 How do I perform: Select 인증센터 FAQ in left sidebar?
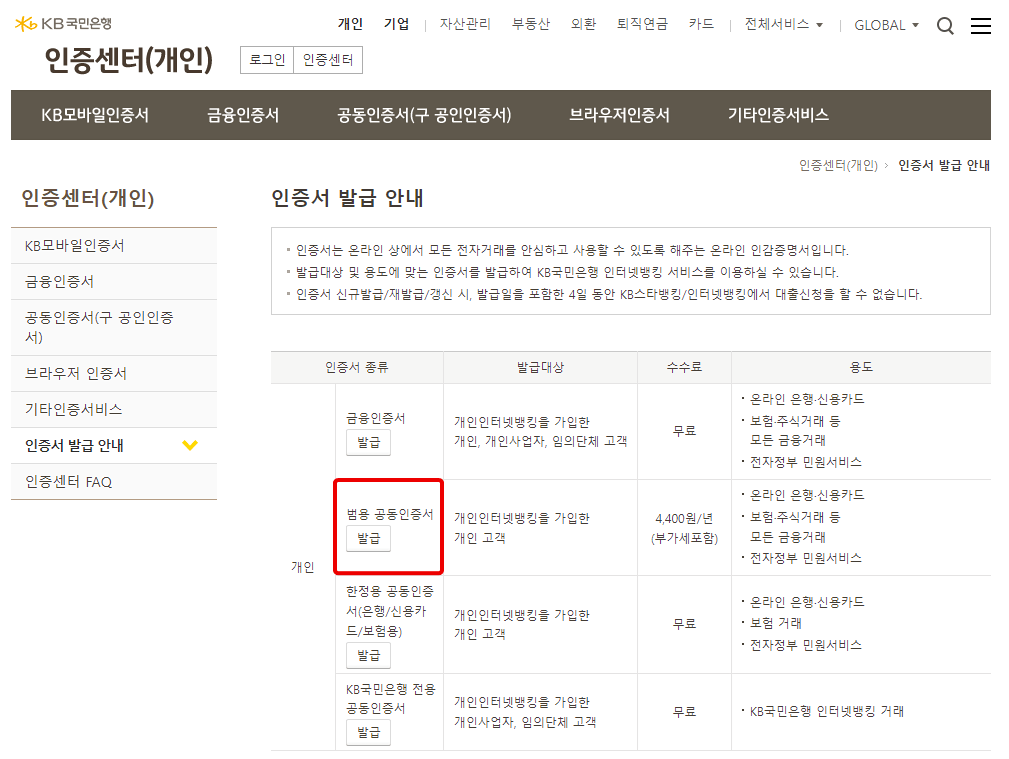pos(114,482)
